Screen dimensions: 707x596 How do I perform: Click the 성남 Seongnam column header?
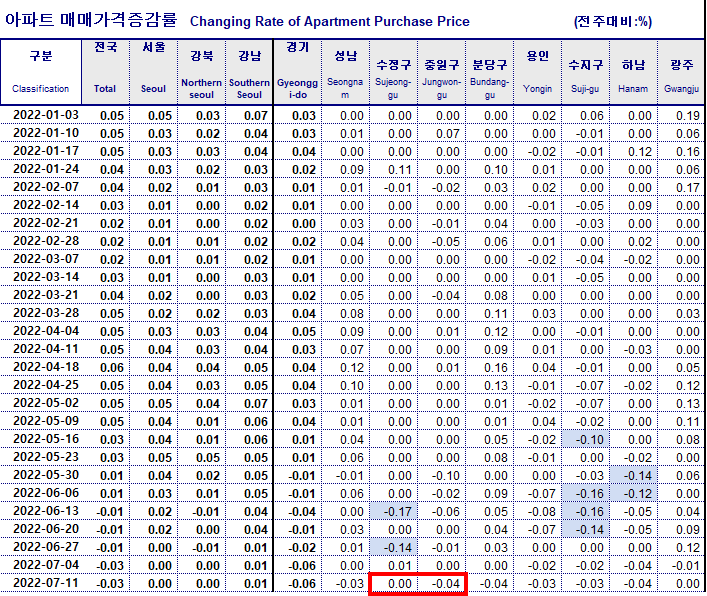pos(345,72)
